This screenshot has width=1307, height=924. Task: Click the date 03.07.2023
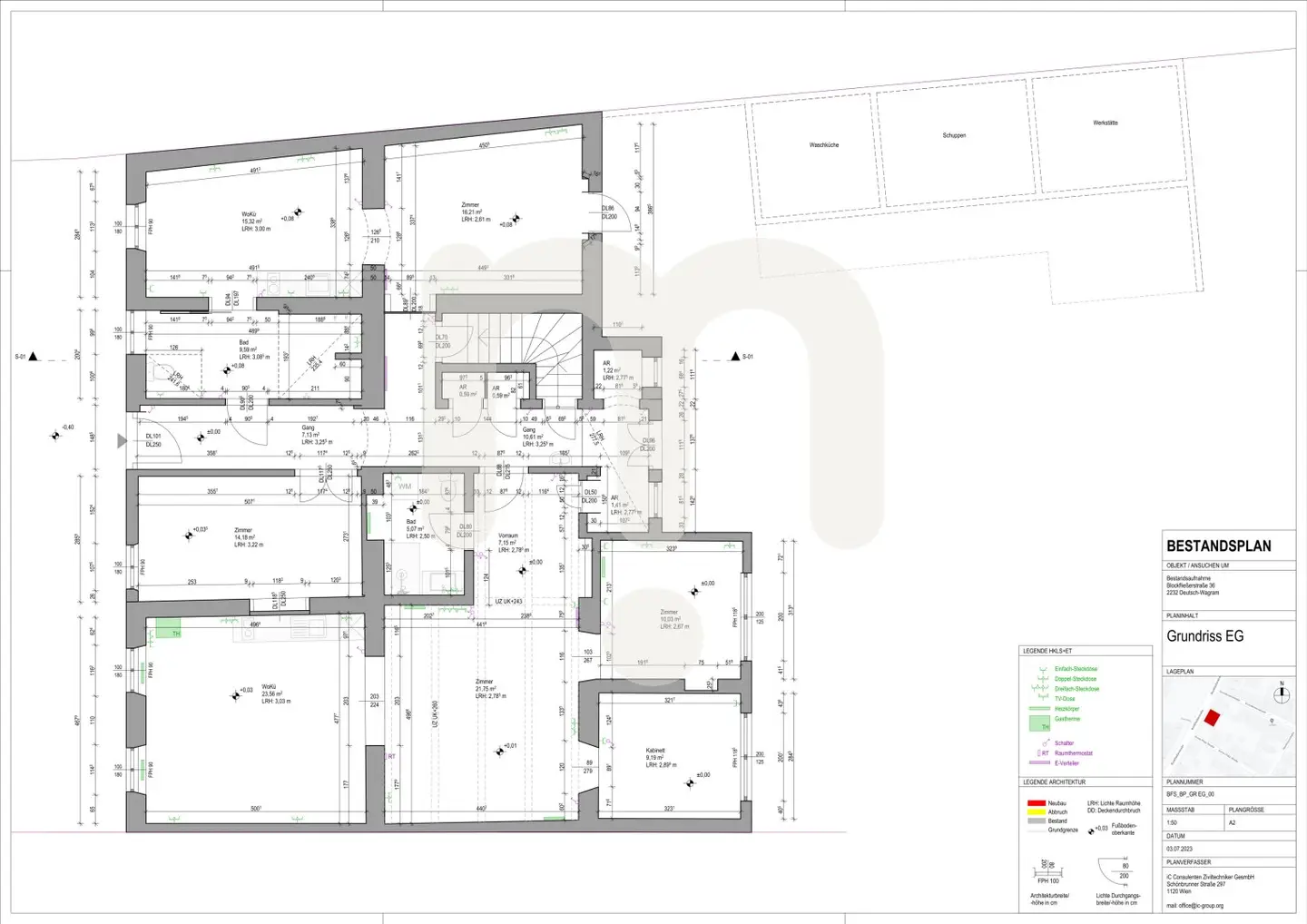(x=1179, y=849)
